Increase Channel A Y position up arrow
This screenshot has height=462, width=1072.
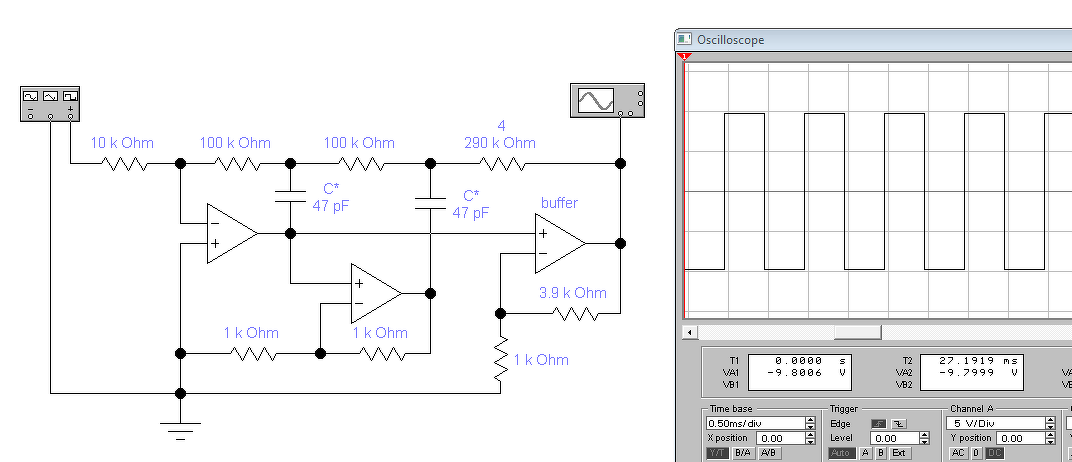click(x=1051, y=435)
